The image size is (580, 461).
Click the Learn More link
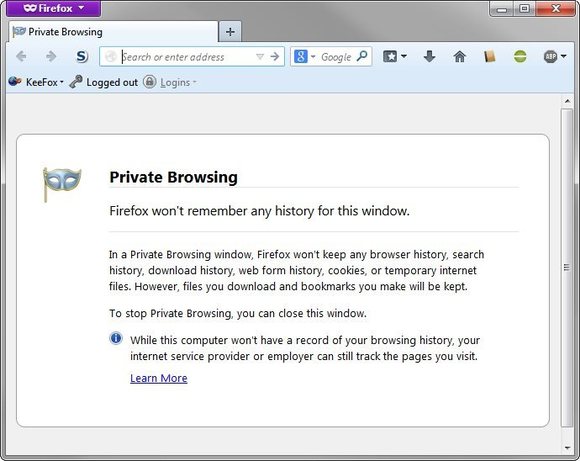[159, 378]
